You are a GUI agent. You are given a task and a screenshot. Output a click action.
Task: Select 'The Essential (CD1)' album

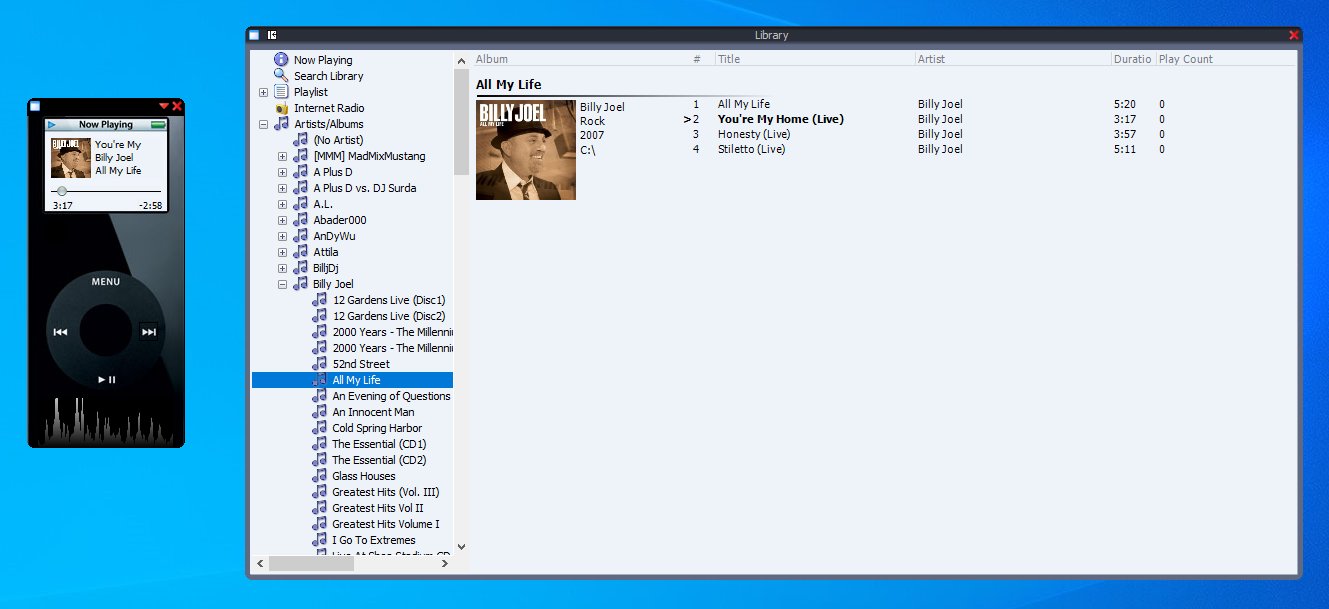379,444
